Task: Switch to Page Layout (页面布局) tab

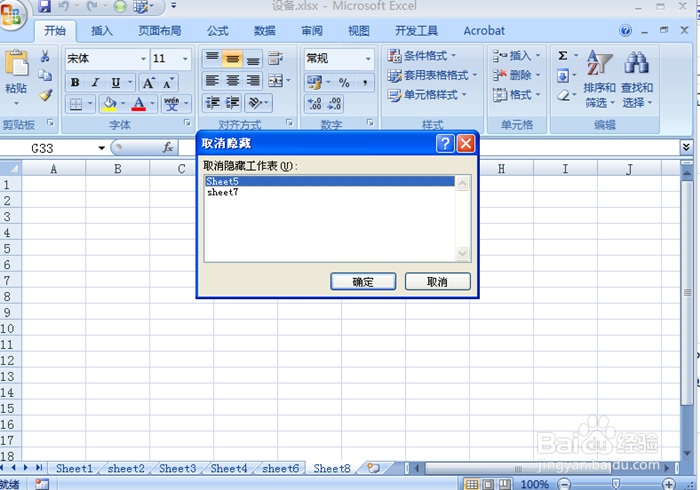Action: point(160,31)
